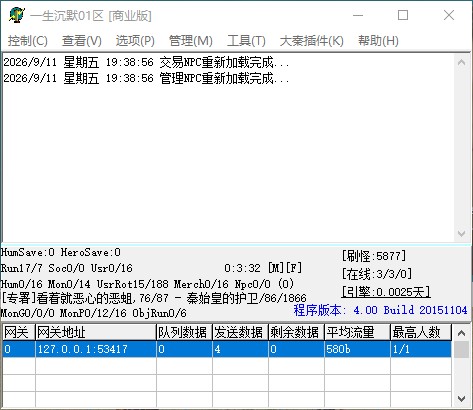Open the 选项(P) menu
Screen dimensions: 473x410
(135, 41)
